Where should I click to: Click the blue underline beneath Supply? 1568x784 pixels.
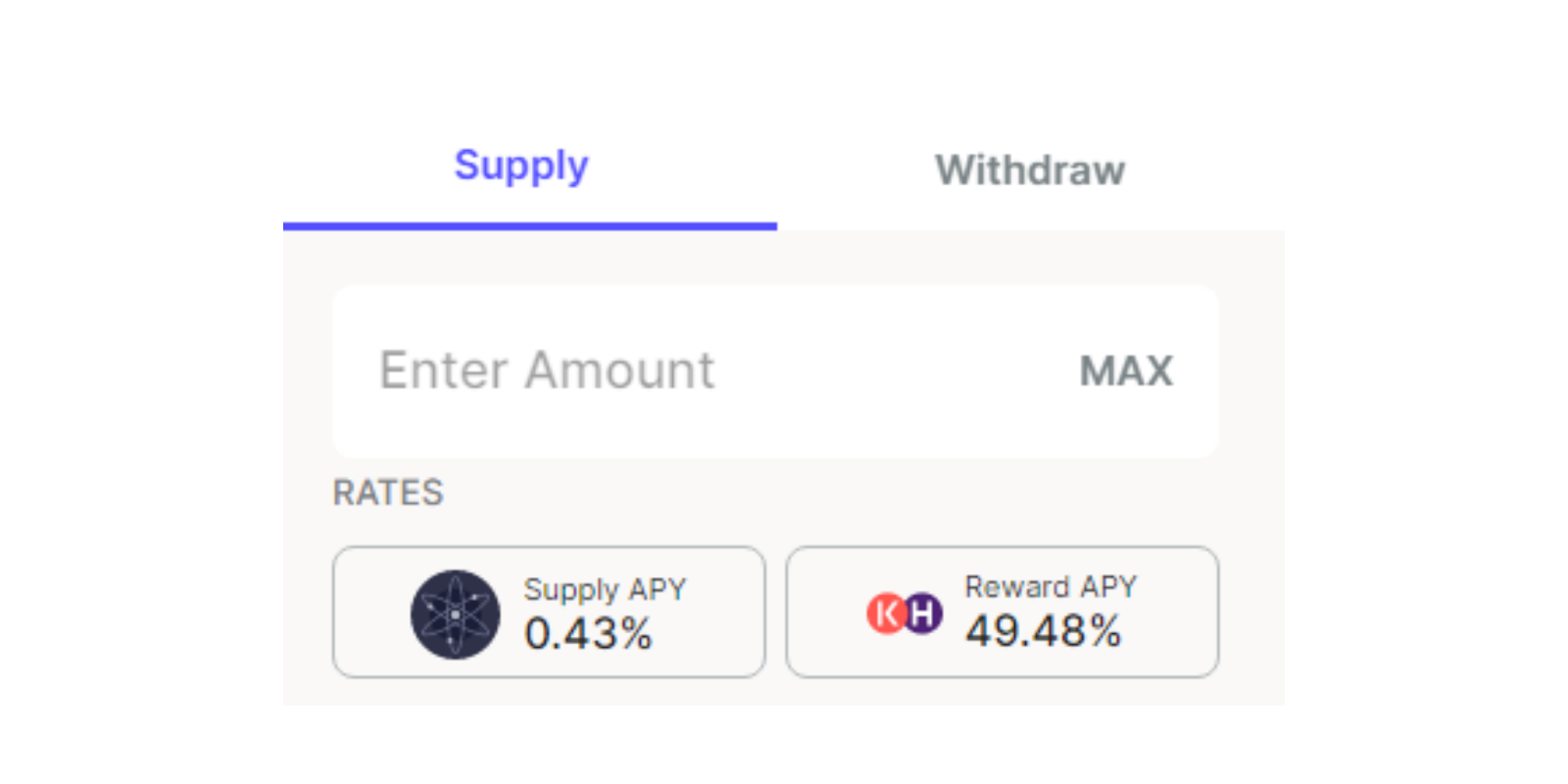coord(530,226)
